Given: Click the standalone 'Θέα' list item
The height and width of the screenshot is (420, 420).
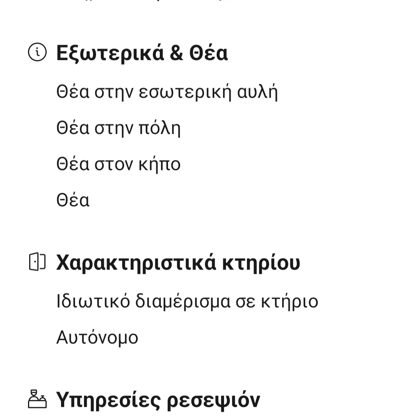Looking at the screenshot, I should [73, 200].
